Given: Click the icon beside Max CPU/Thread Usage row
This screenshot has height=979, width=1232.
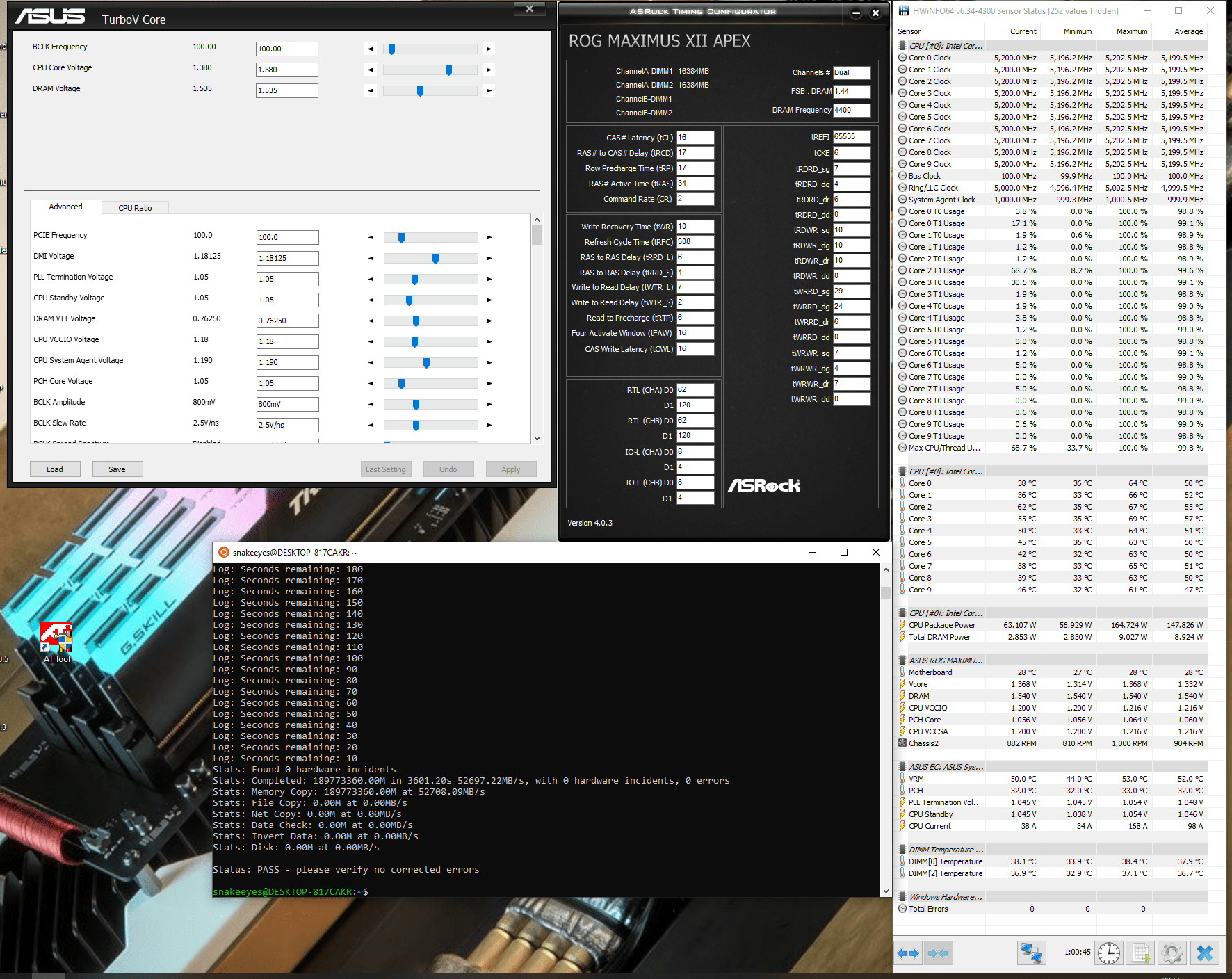Looking at the screenshot, I should 902,448.
